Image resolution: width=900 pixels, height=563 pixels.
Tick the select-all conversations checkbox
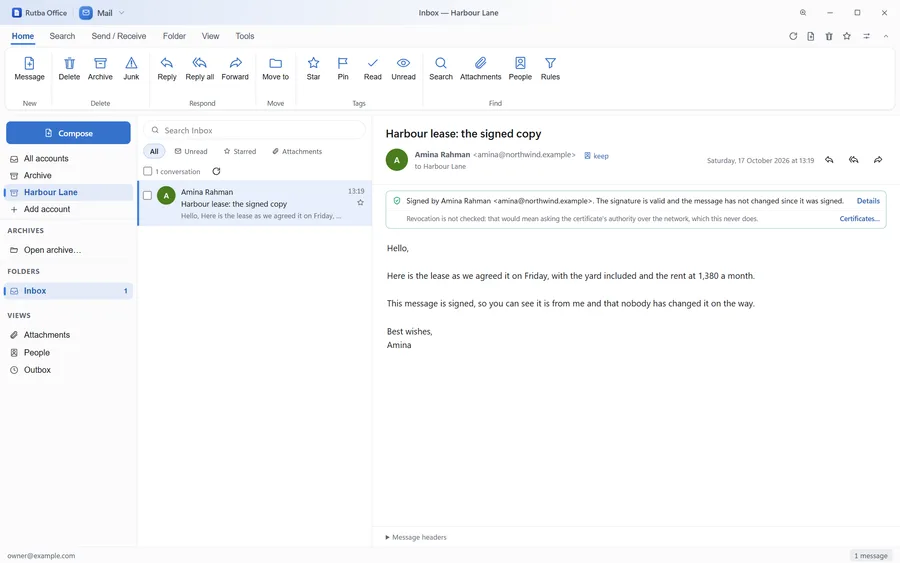tap(148, 171)
